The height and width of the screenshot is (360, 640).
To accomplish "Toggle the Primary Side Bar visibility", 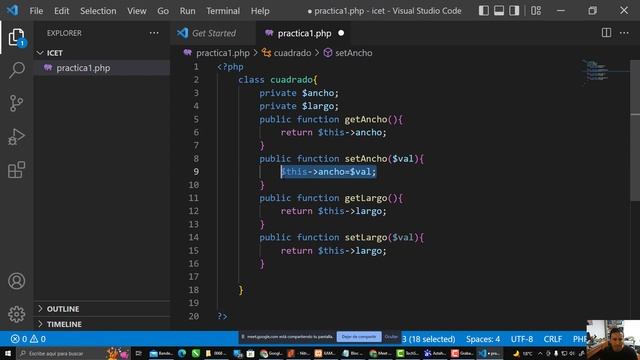I will 484,11.
